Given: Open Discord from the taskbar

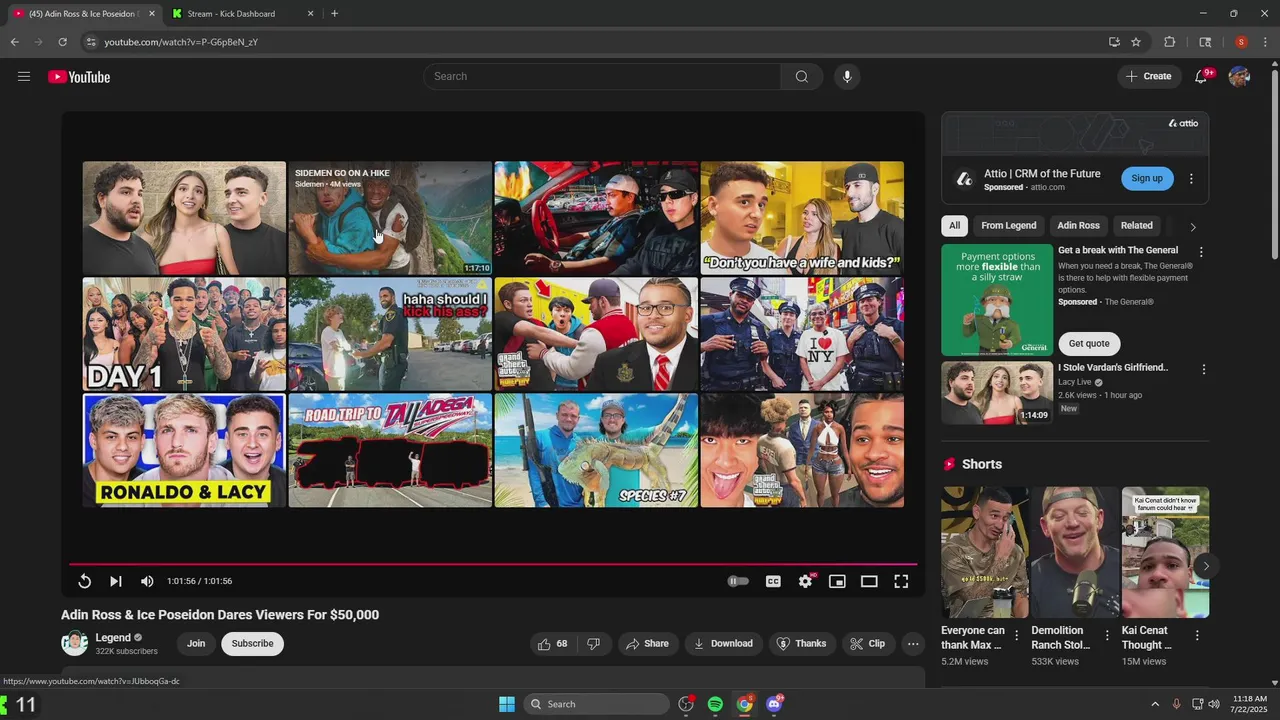Looking at the screenshot, I should coord(774,704).
